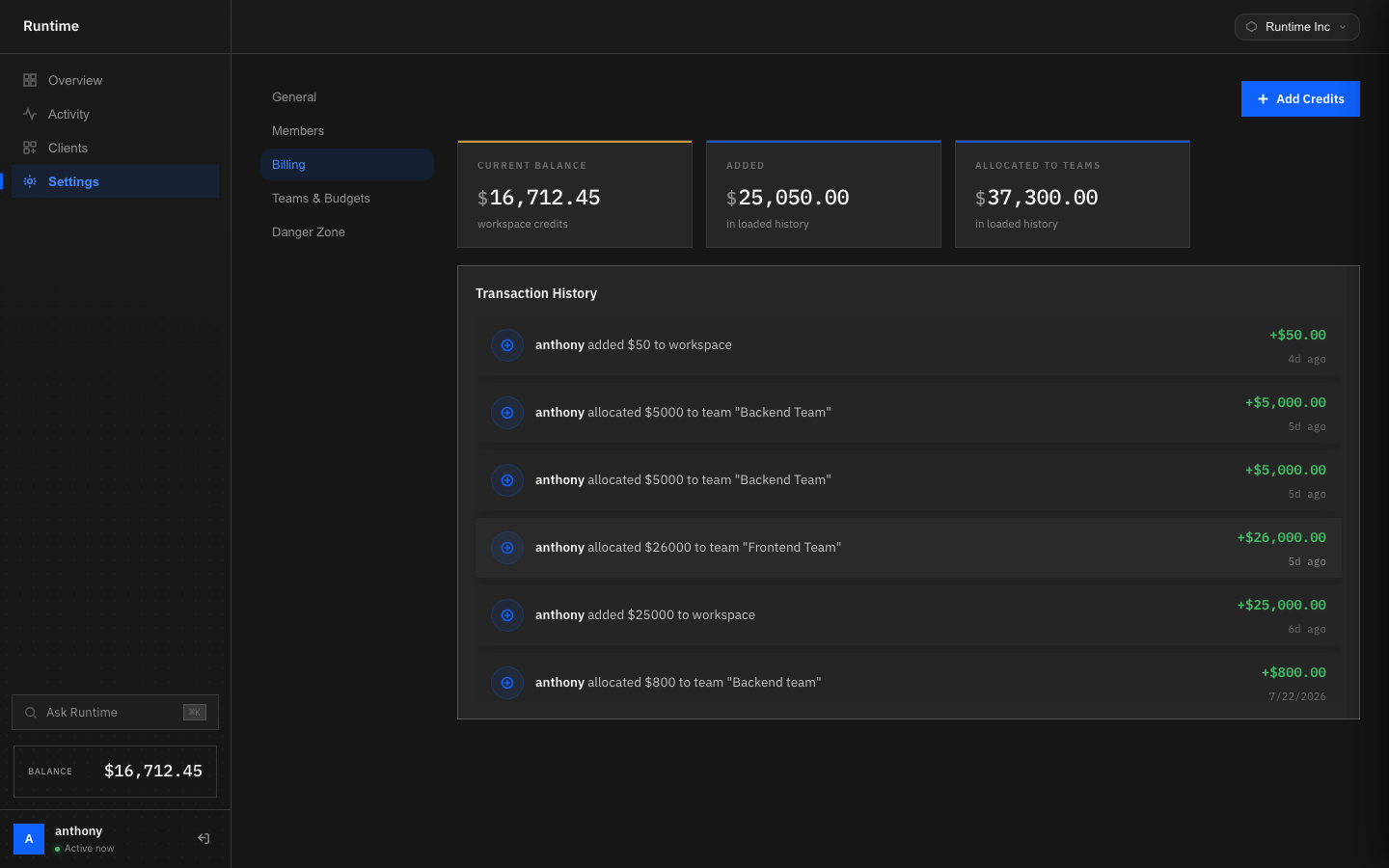Click the circle-plus icon for $800 allocation

507,683
